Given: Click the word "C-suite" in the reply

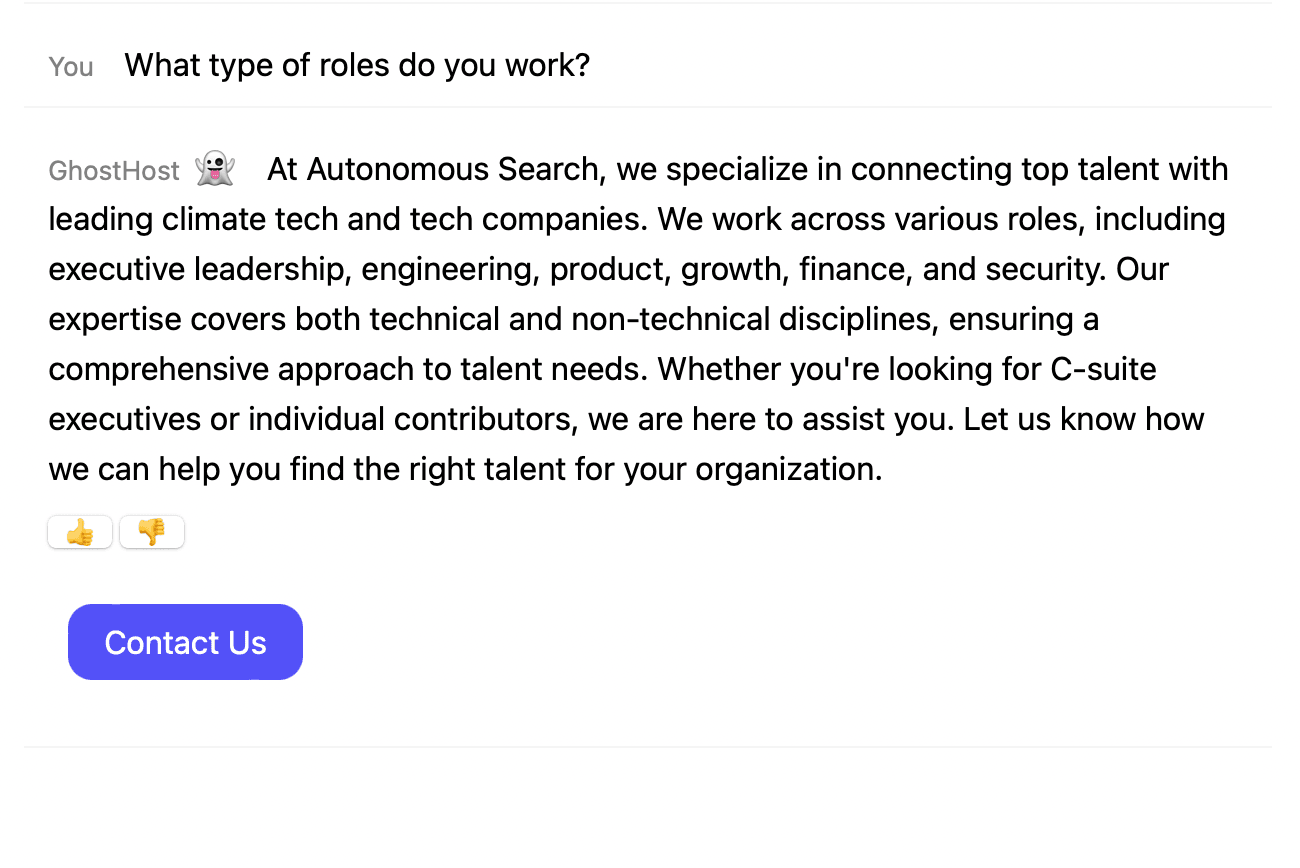Looking at the screenshot, I should point(1103,369).
